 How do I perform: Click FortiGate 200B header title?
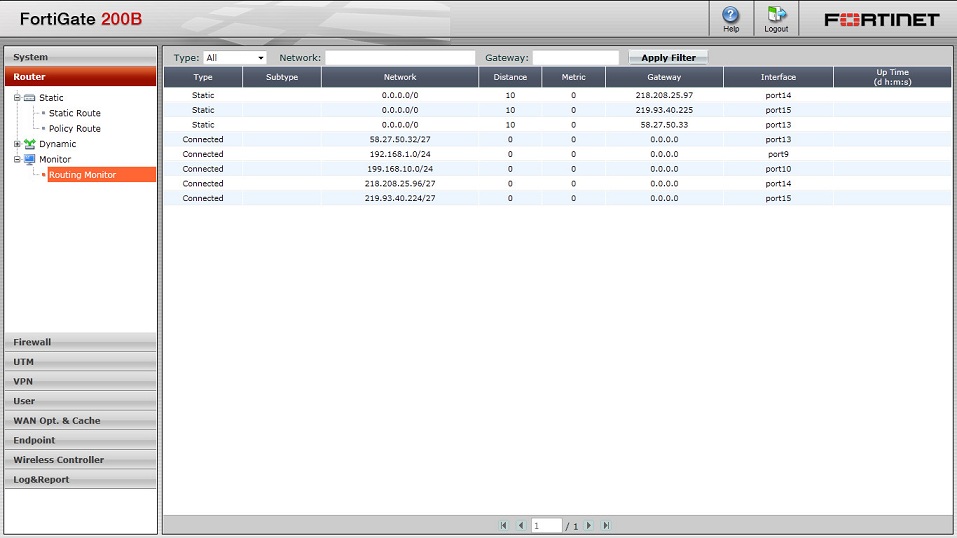coord(81,19)
